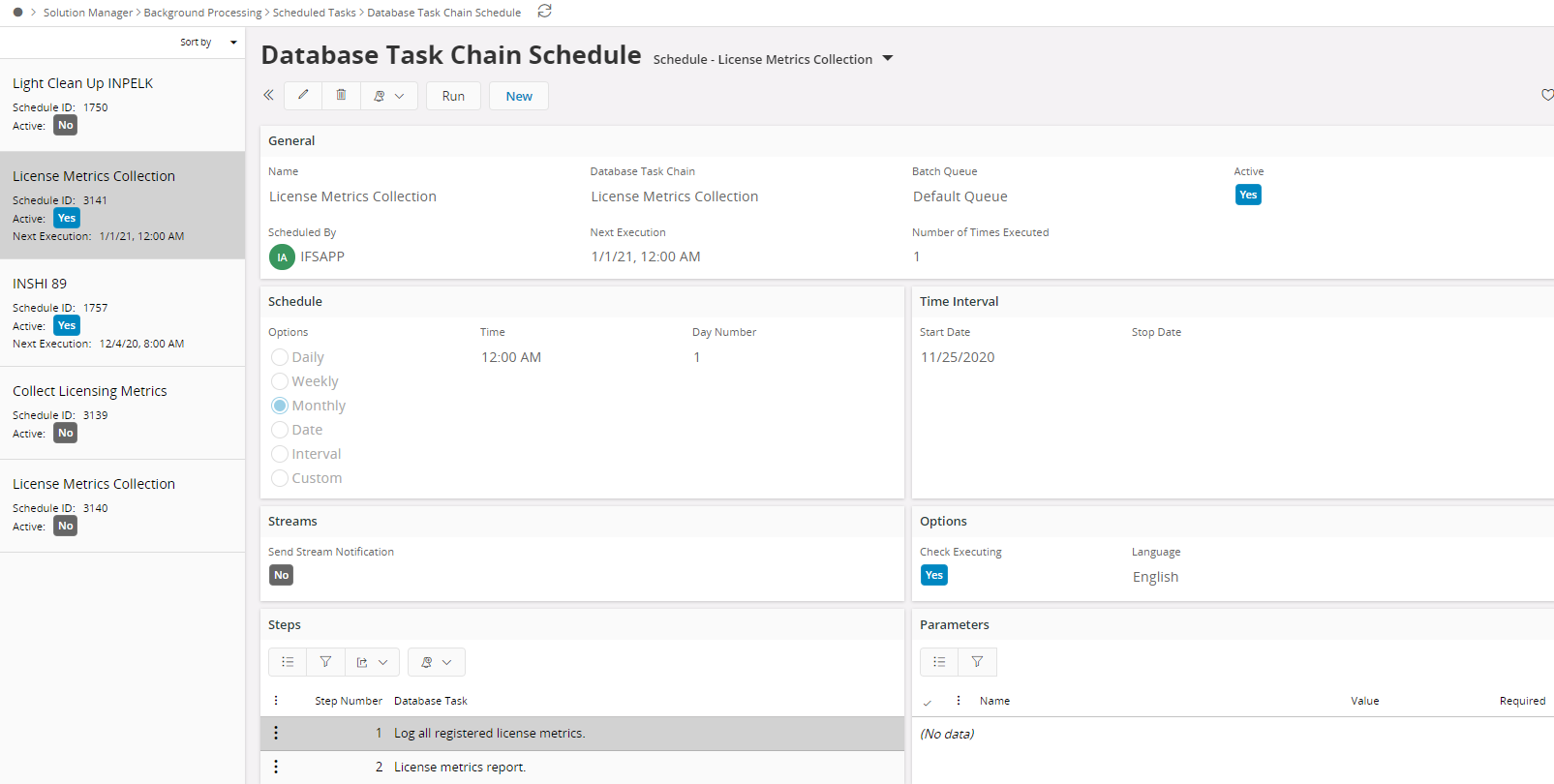The width and height of the screenshot is (1554, 784).
Task: Expand the Schedule - License Metrics Collection selector
Action: (887, 59)
